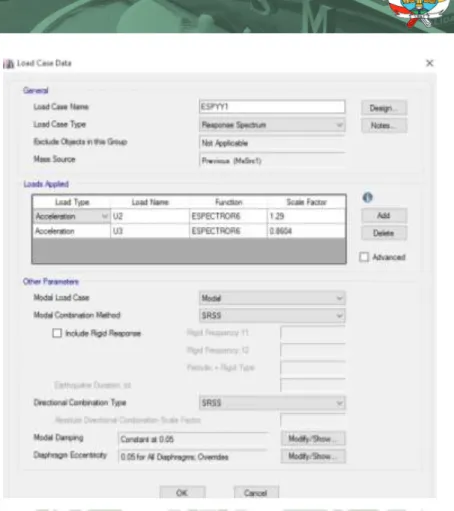Click the Design... button
The height and width of the screenshot is (511, 454).
(x=384, y=108)
